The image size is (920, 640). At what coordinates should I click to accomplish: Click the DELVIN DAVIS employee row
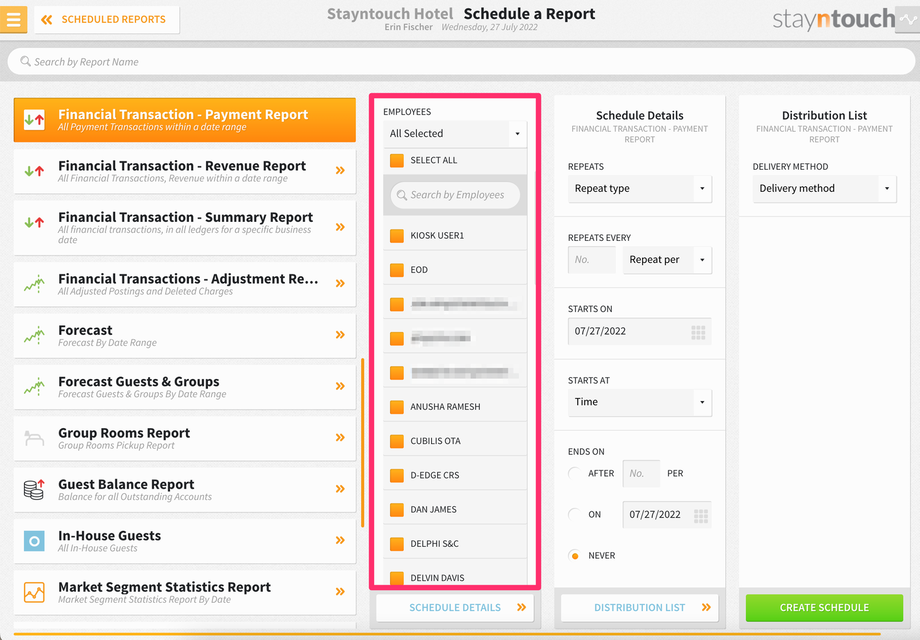click(x=455, y=577)
